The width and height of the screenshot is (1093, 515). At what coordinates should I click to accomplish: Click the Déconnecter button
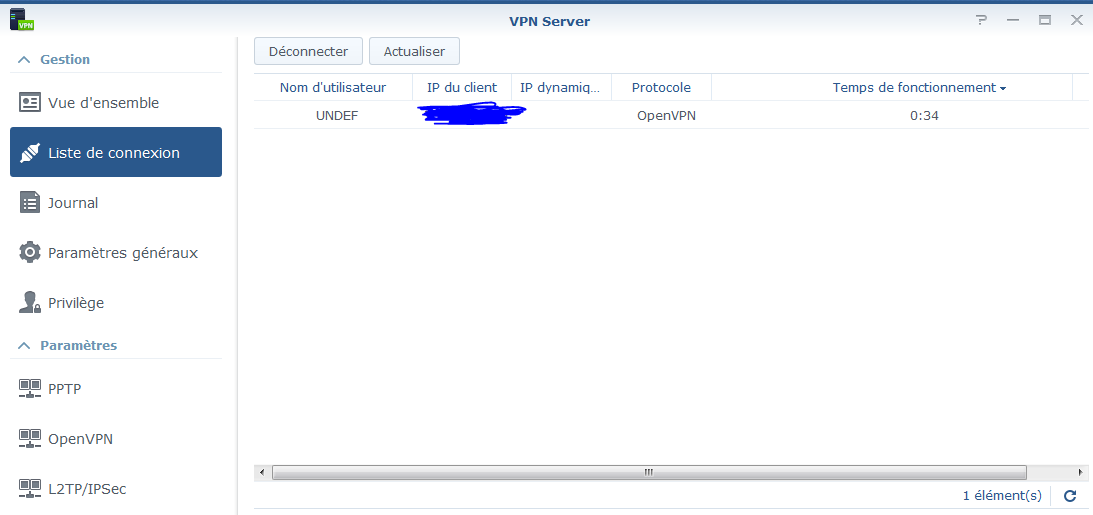[x=308, y=52]
